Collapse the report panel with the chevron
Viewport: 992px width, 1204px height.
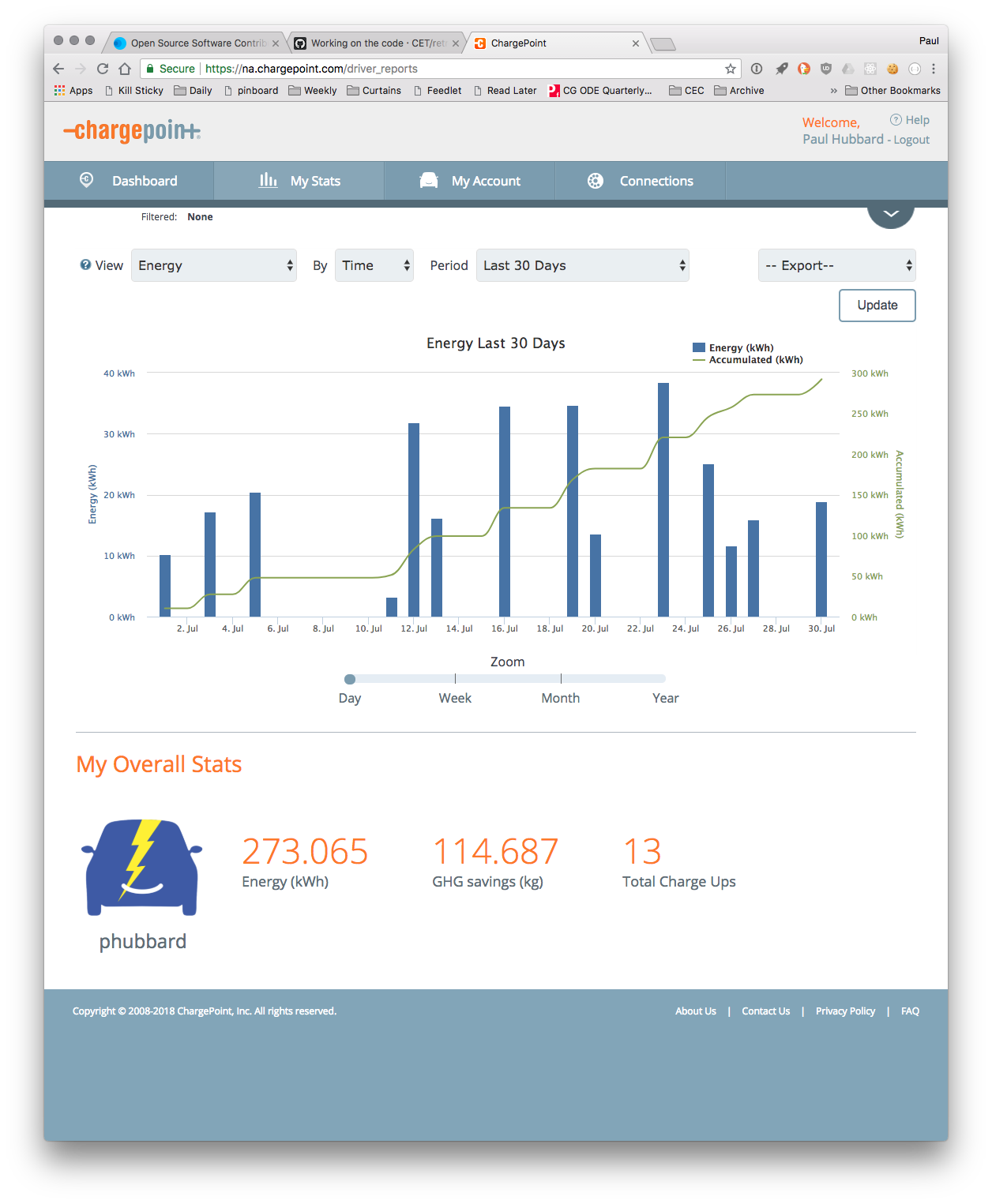pos(891,212)
